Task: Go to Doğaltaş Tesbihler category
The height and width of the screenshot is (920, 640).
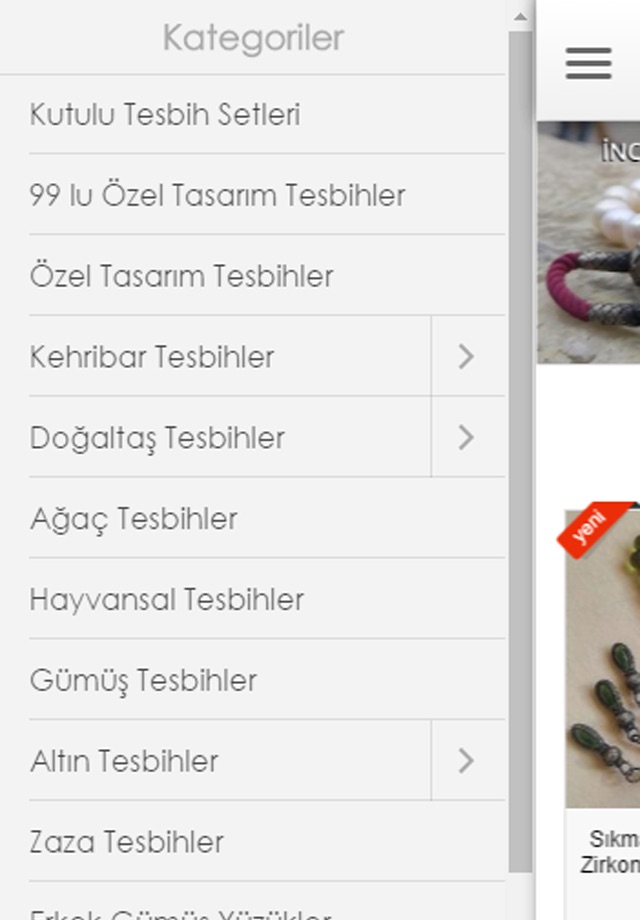Action: (230, 437)
